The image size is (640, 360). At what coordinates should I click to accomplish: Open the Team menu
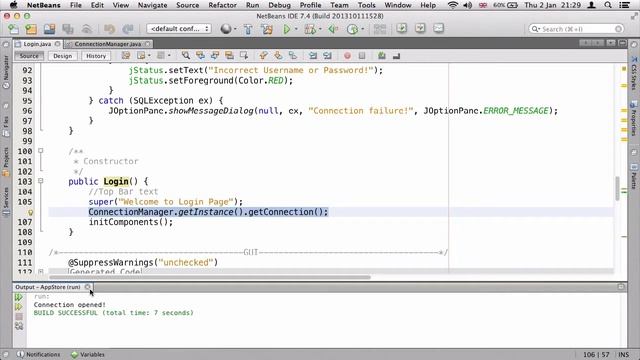pyautogui.click(x=339, y=5)
